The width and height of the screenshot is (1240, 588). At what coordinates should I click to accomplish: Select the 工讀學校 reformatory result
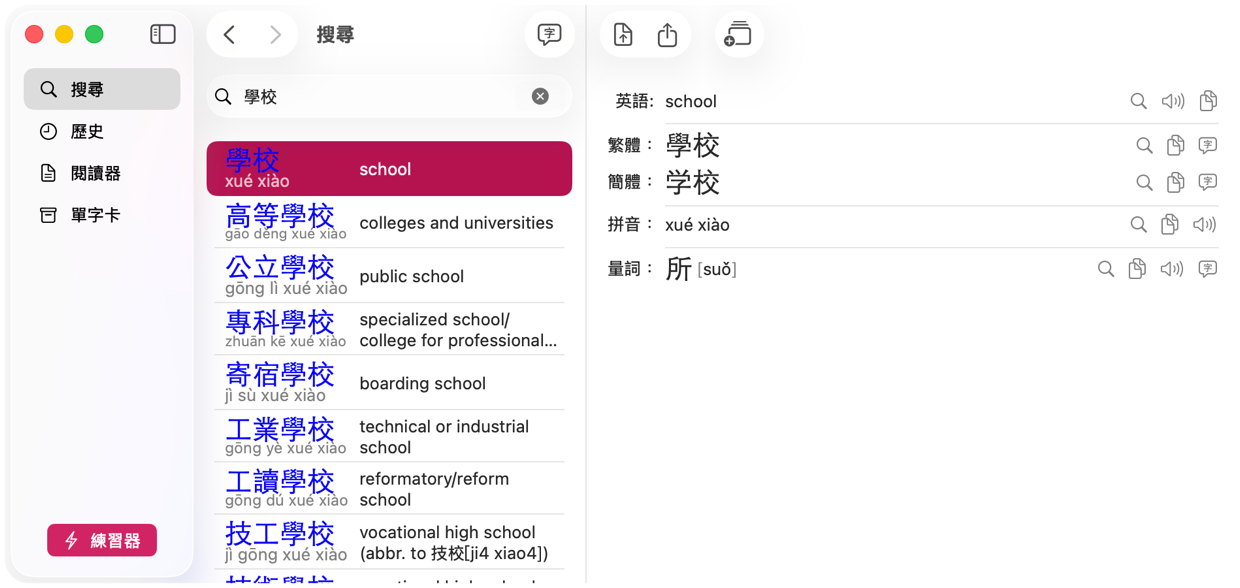(389, 488)
